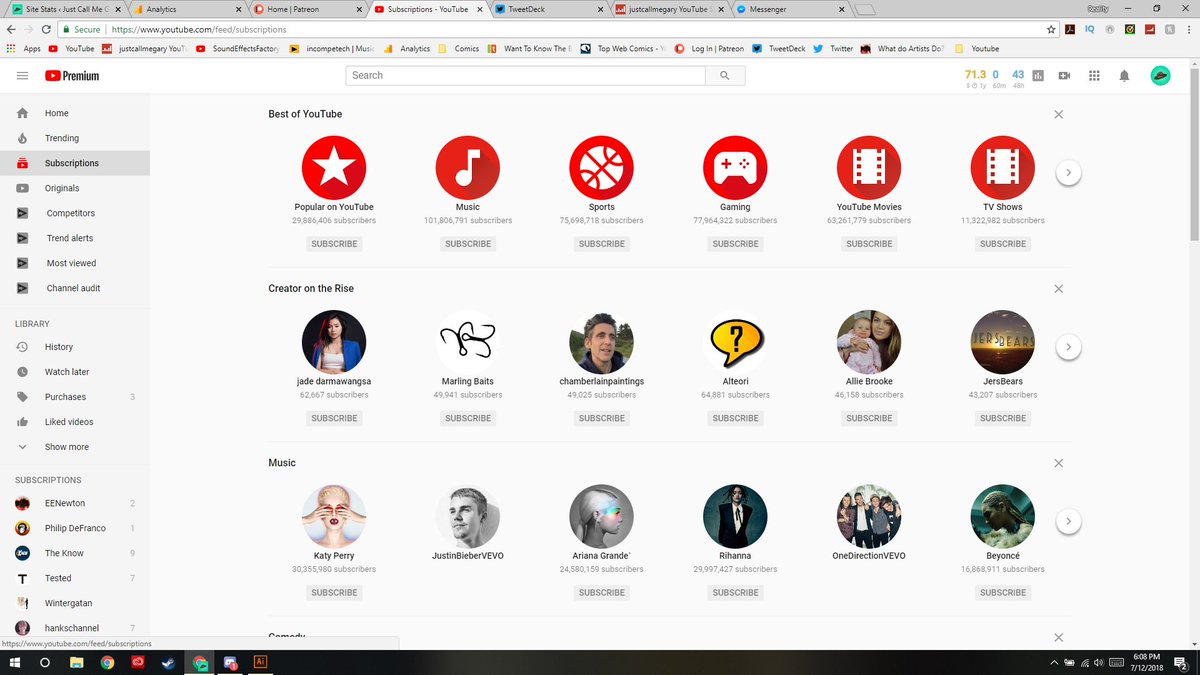Subscribe to Rihanna

coord(735,592)
